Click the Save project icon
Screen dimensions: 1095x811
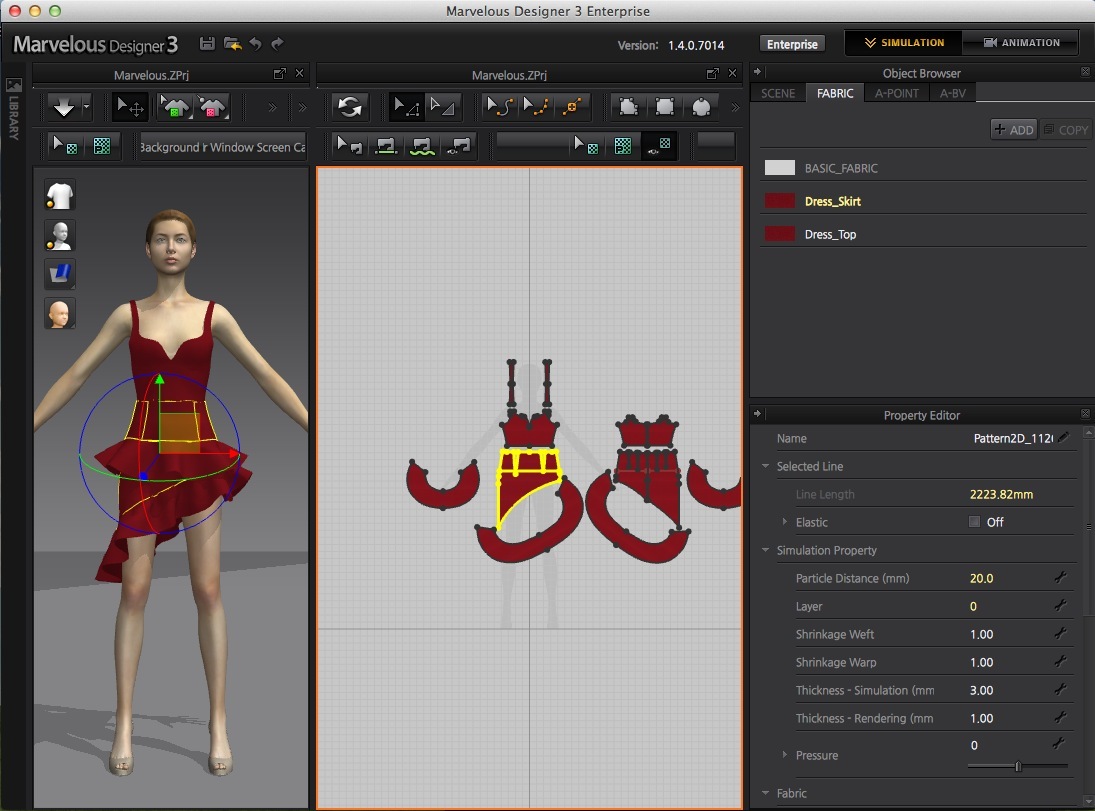[207, 44]
